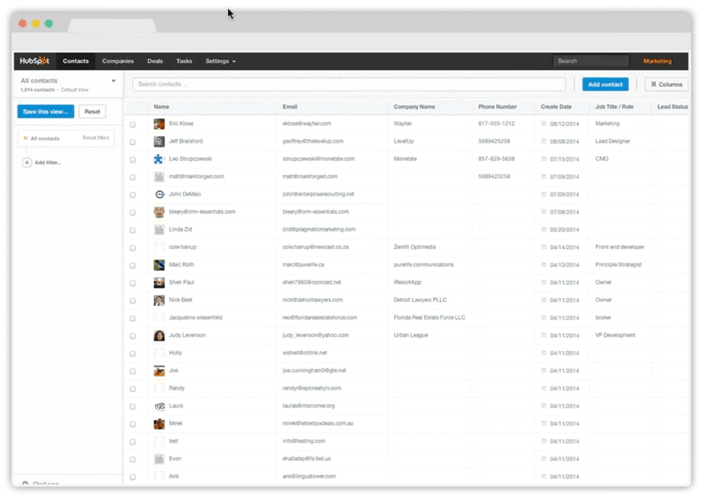Go to the Contacts tab
The width and height of the screenshot is (704, 498).
click(75, 61)
